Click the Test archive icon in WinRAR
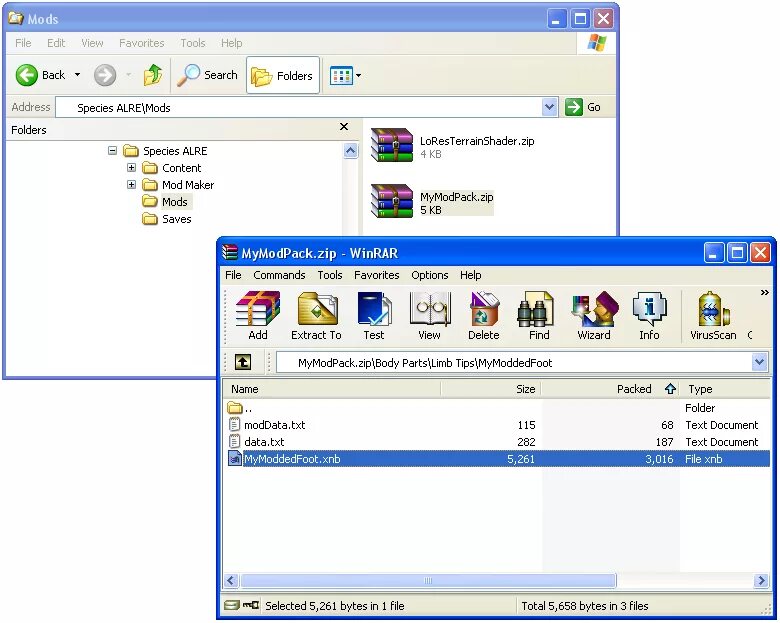The height and width of the screenshot is (623, 780). tap(374, 315)
